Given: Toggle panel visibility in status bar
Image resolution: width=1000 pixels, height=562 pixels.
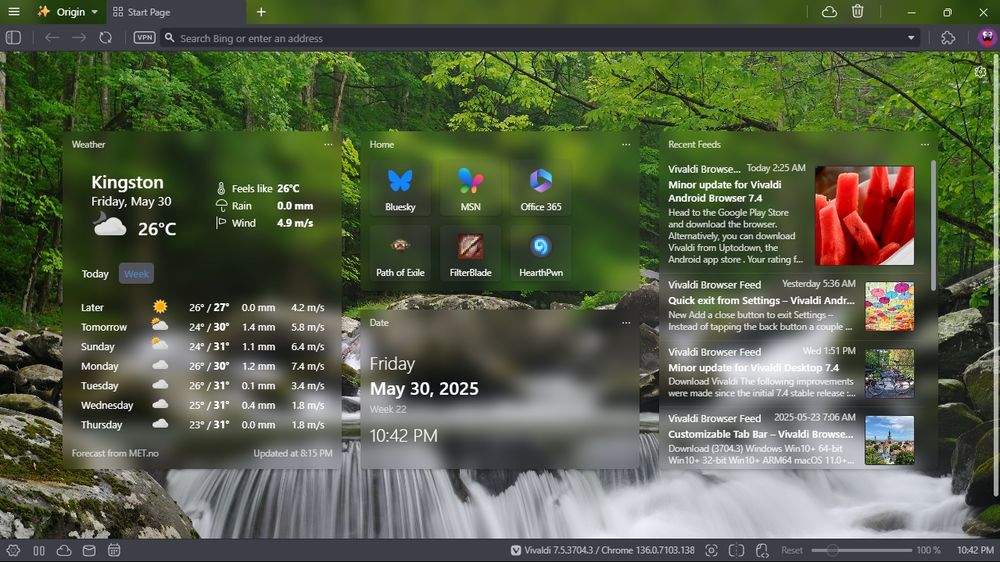Looking at the screenshot, I should 39,551.
